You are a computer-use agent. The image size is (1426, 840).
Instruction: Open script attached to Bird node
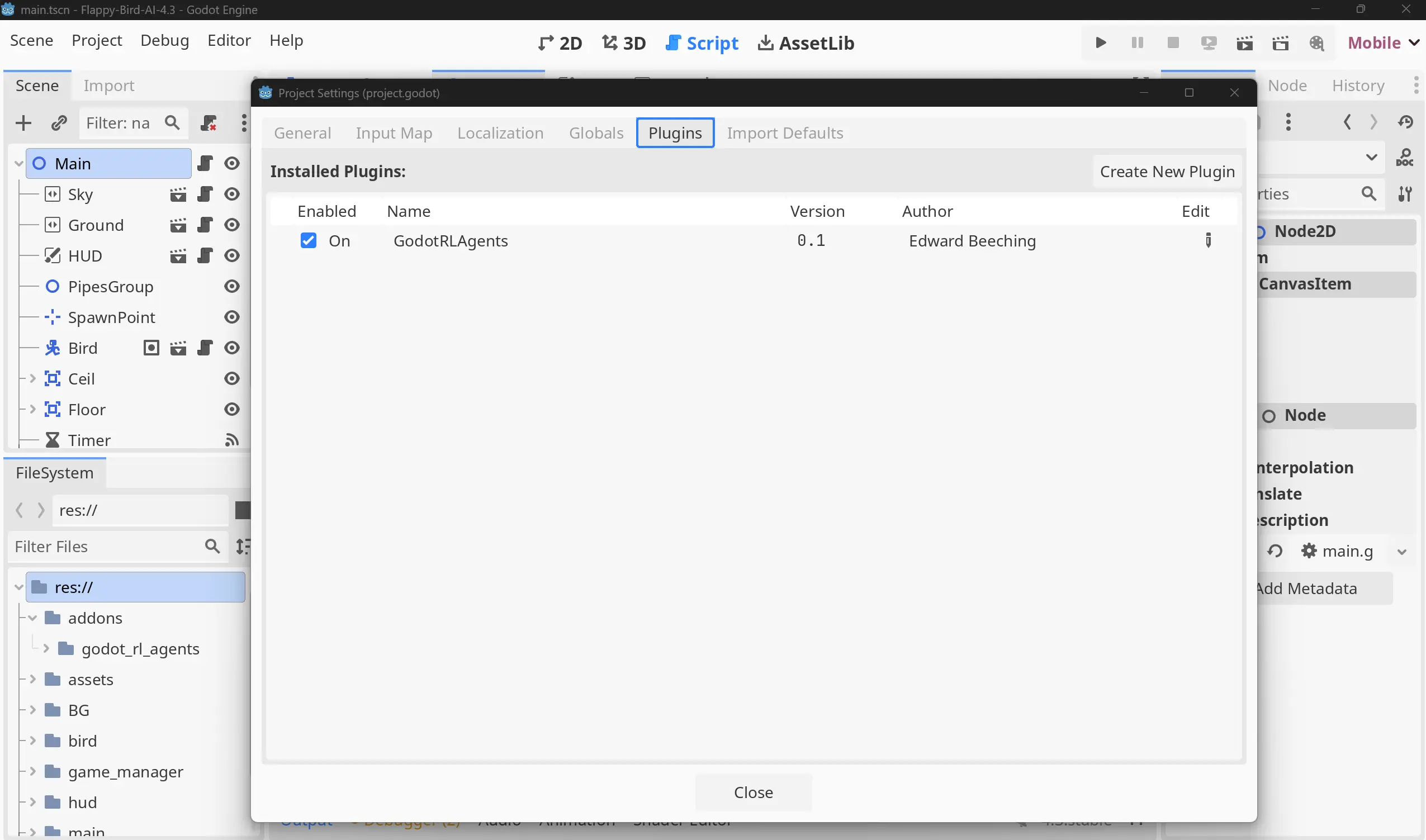pos(205,348)
